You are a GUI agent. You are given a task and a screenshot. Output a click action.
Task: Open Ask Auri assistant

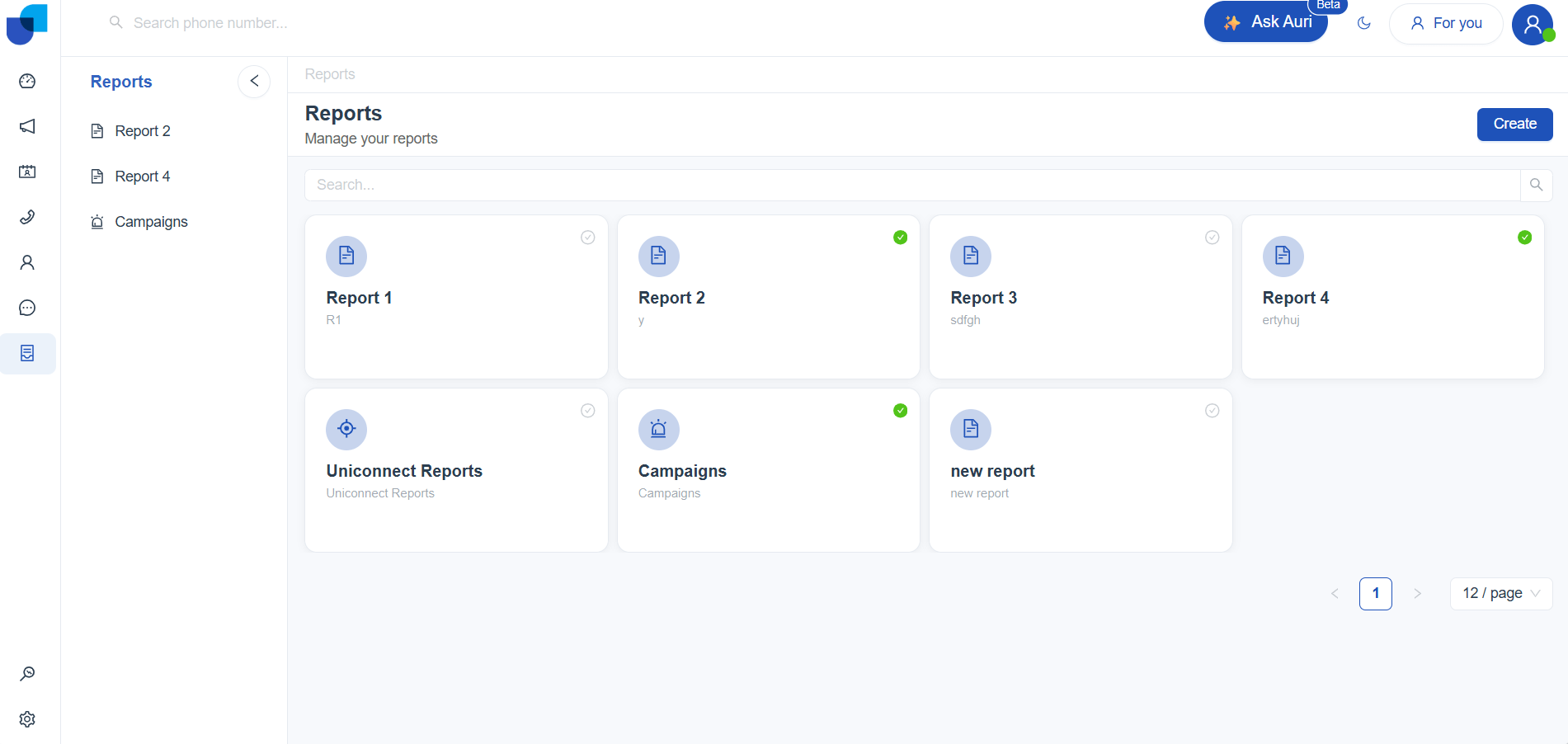[1266, 22]
